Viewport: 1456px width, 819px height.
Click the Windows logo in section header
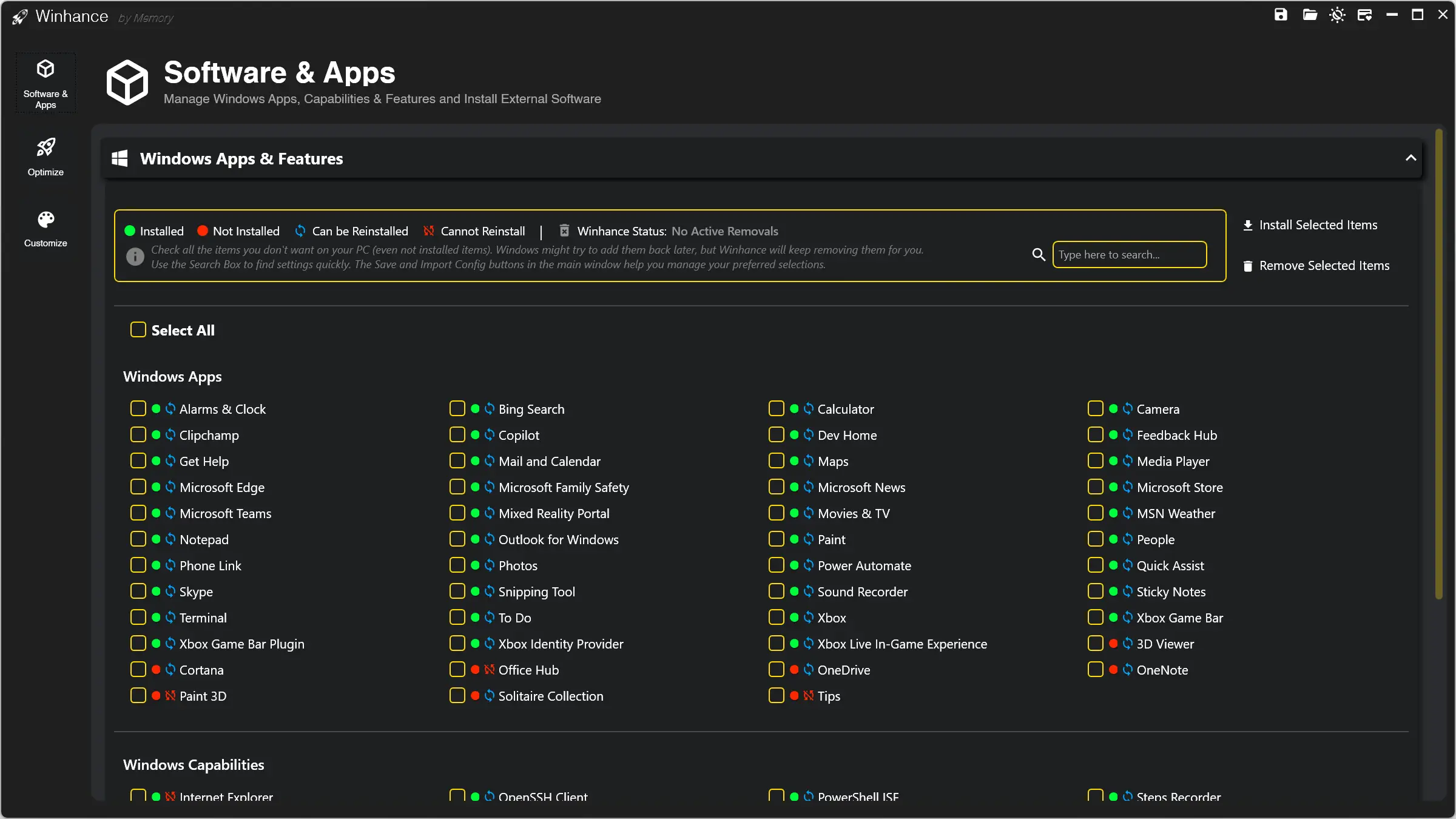120,158
